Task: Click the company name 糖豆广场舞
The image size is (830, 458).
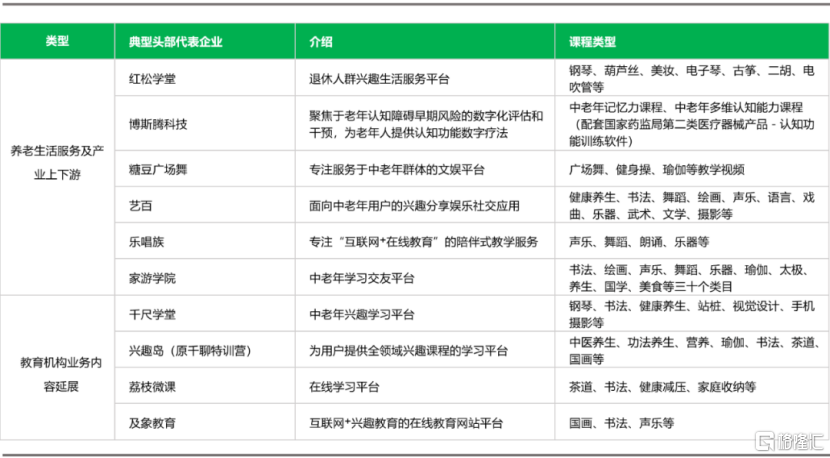Action: point(158,169)
